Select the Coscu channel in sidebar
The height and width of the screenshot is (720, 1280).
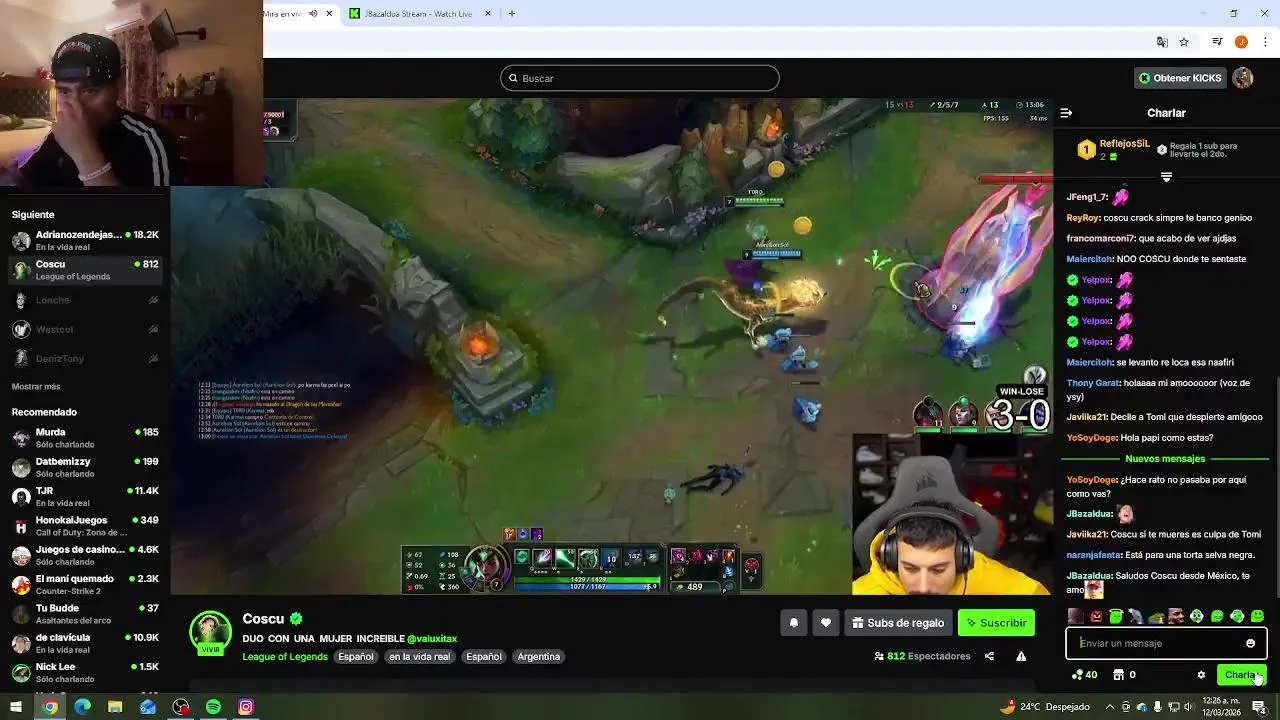[x=85, y=270]
